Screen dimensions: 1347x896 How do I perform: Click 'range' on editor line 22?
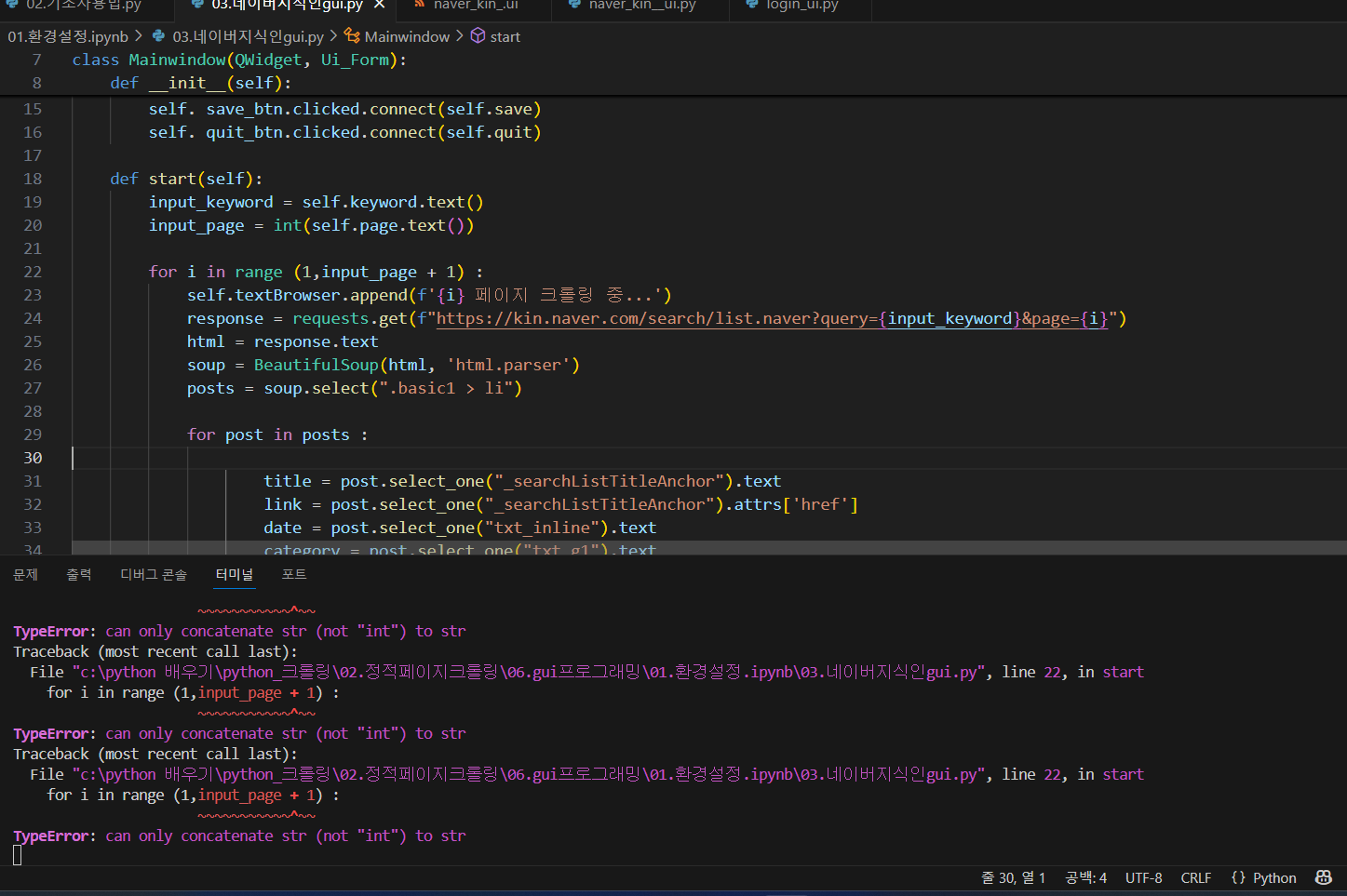click(x=259, y=272)
